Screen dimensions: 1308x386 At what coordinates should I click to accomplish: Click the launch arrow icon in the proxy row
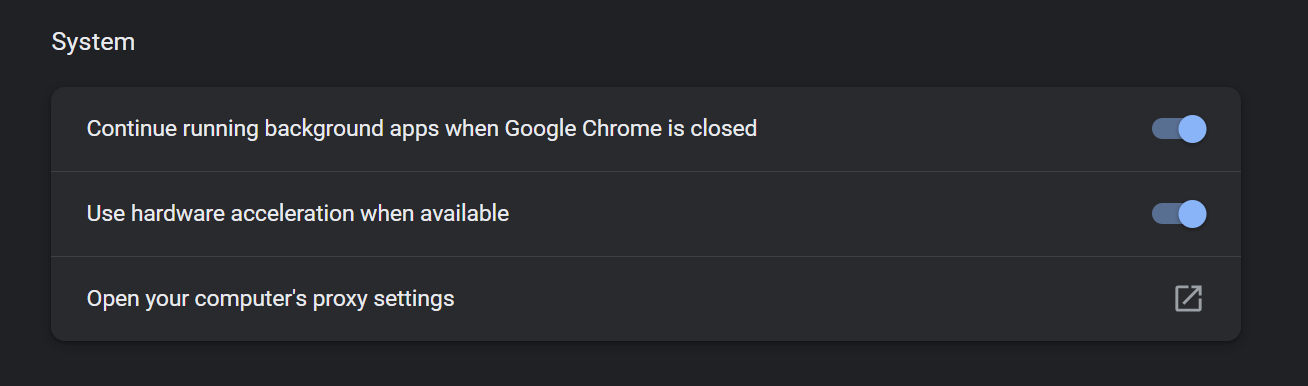[x=1188, y=298]
